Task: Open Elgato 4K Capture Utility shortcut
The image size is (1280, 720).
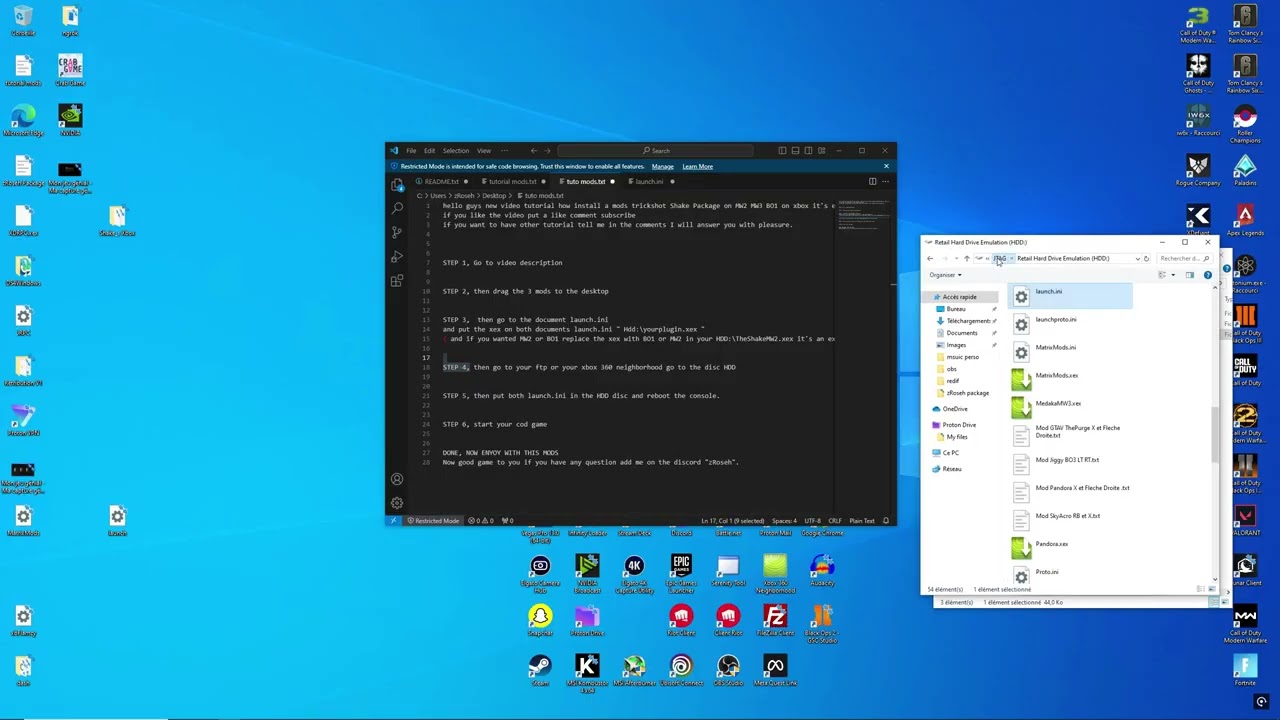Action: (x=634, y=572)
